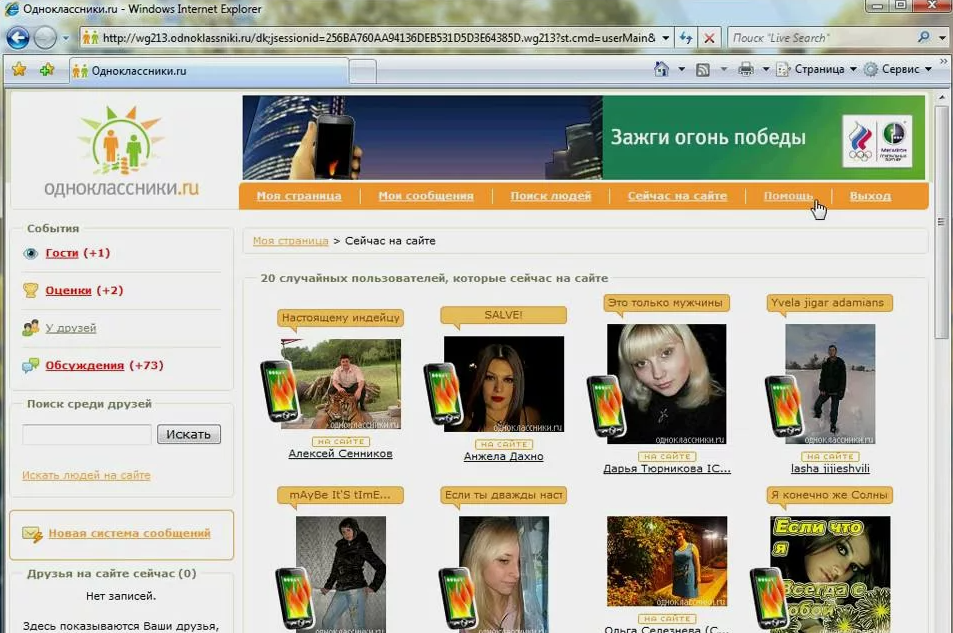Viewport: 953px width, 633px height.
Task: Click Выход to log out
Action: pyautogui.click(x=870, y=196)
